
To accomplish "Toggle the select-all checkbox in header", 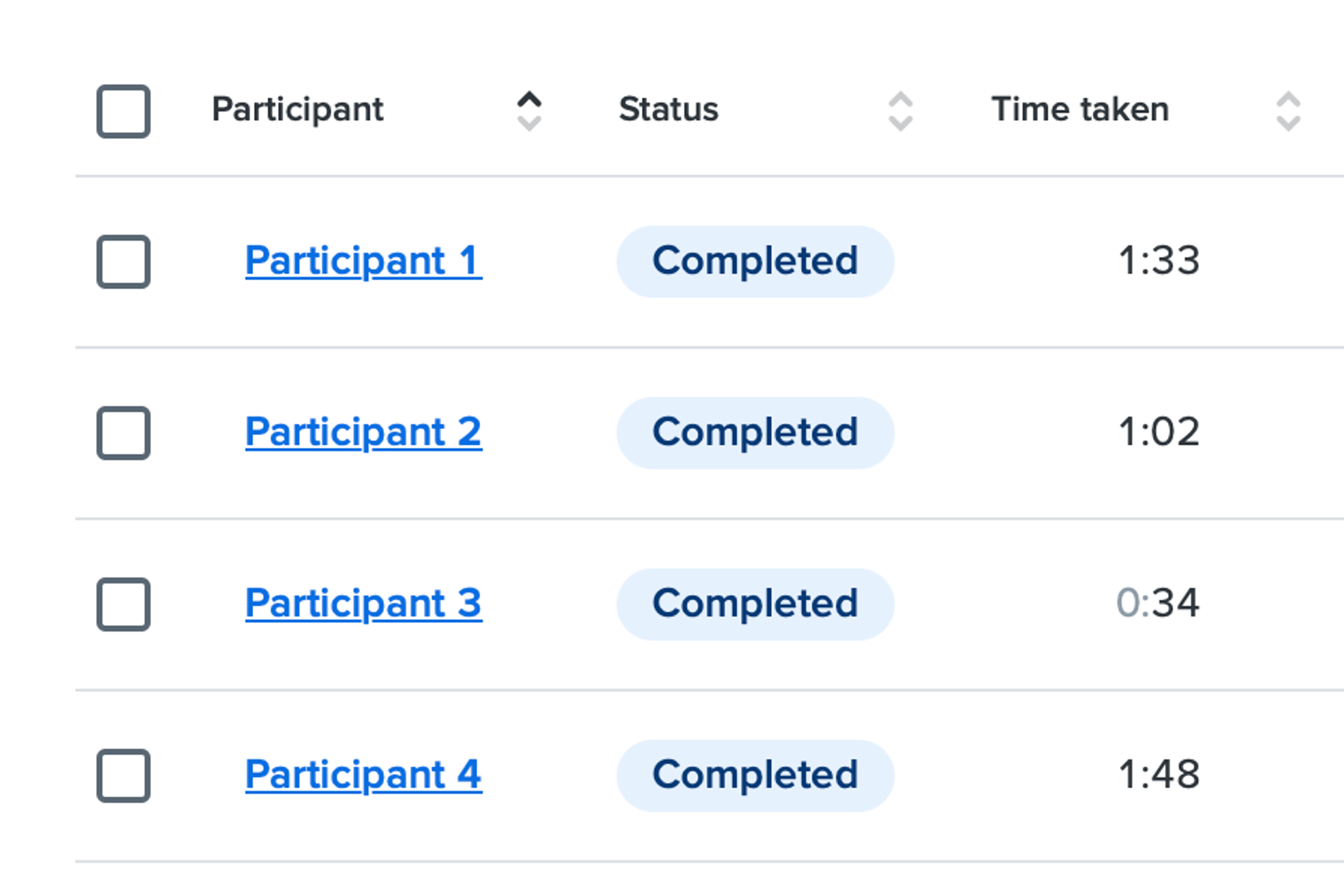I will click(123, 111).
